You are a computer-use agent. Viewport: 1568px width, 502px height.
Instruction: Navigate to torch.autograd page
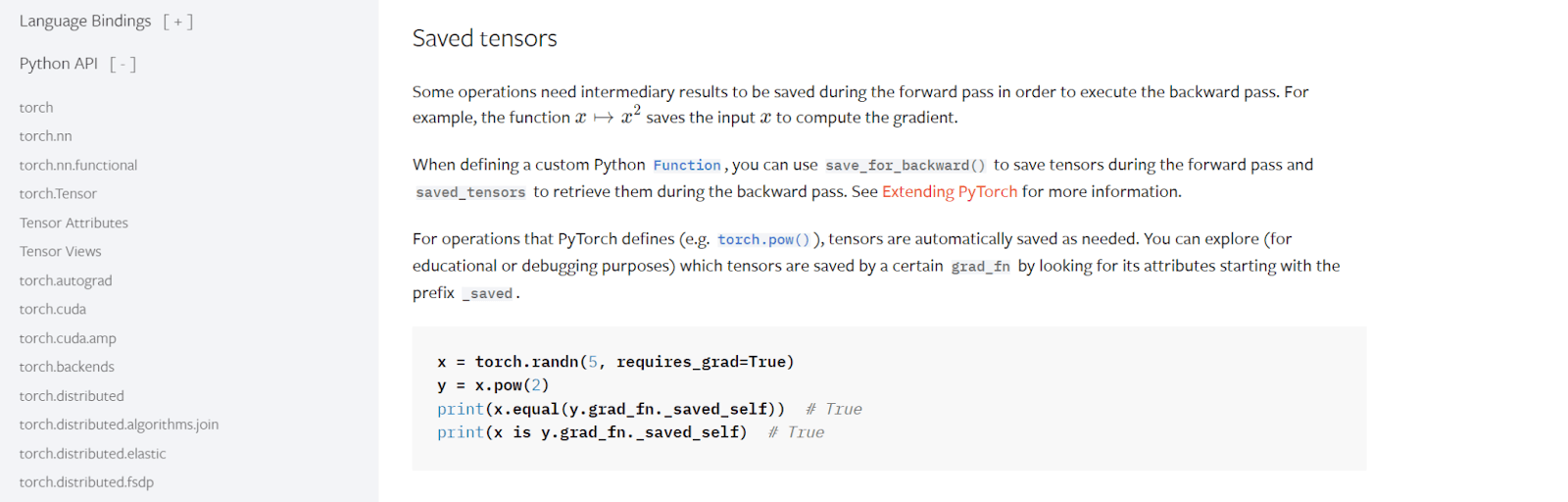click(66, 281)
